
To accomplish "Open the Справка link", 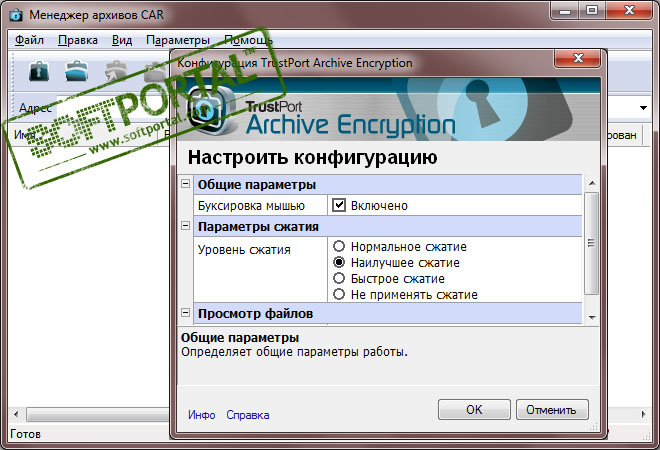I will [x=248, y=415].
